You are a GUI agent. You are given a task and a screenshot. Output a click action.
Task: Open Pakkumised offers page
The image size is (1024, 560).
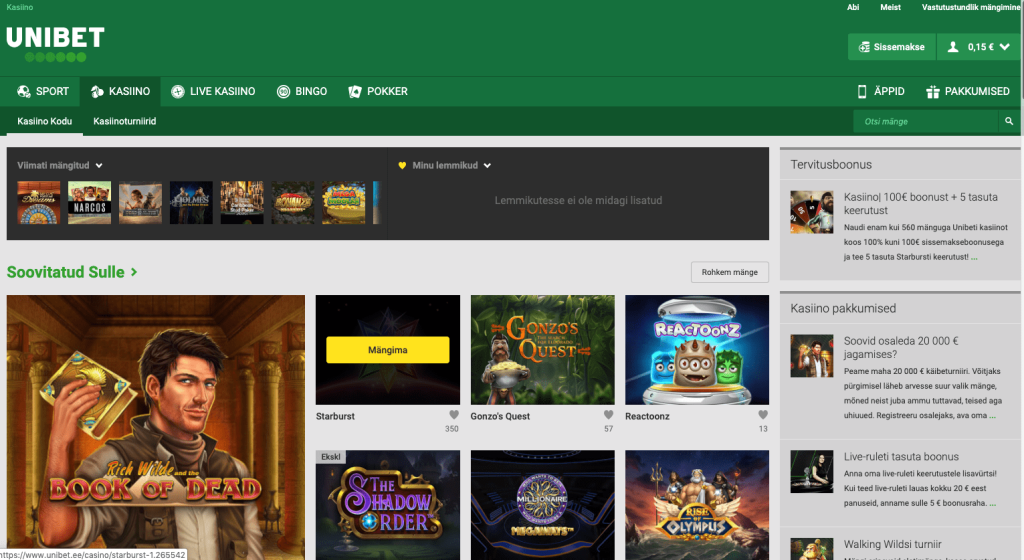click(x=968, y=91)
